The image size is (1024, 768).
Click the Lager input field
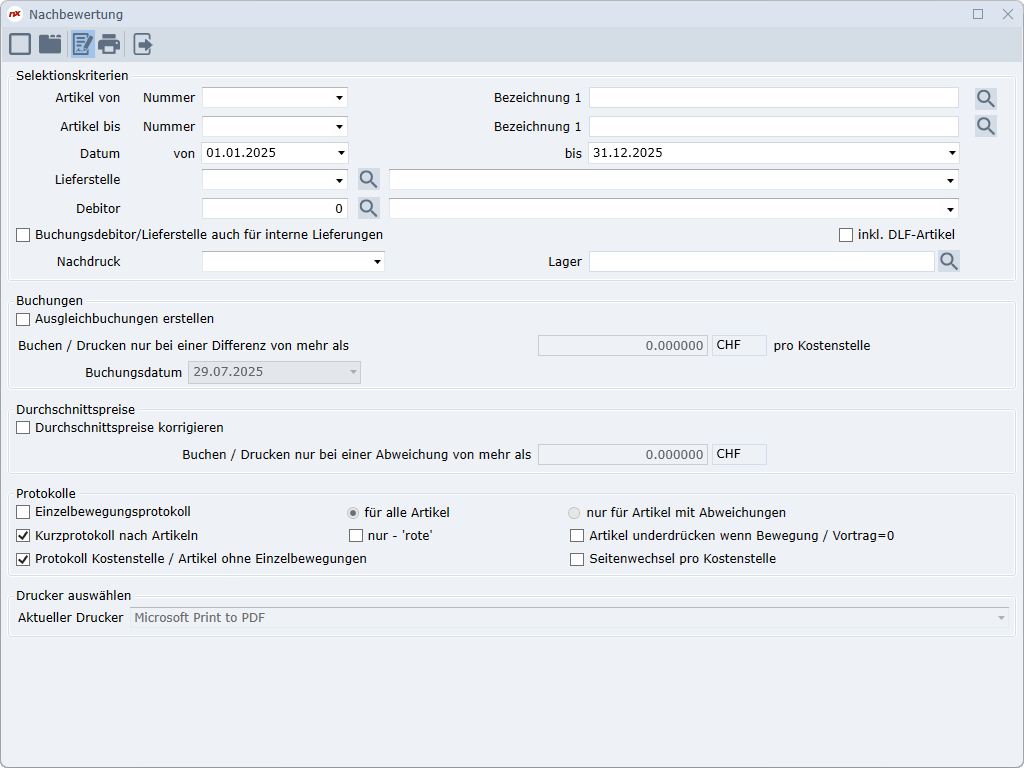tap(760, 262)
